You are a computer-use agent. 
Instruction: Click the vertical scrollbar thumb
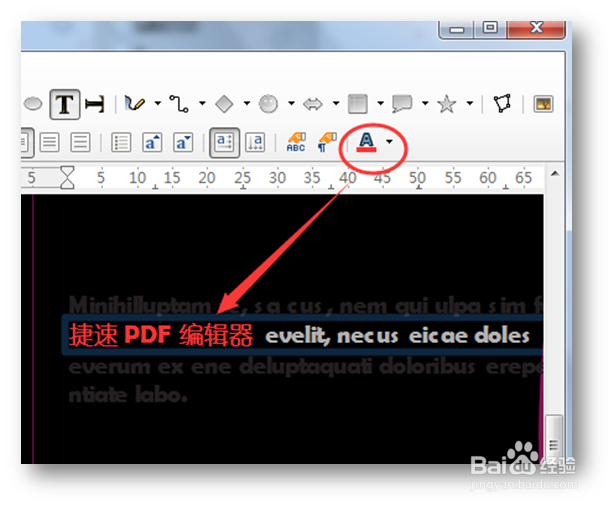(x=554, y=437)
